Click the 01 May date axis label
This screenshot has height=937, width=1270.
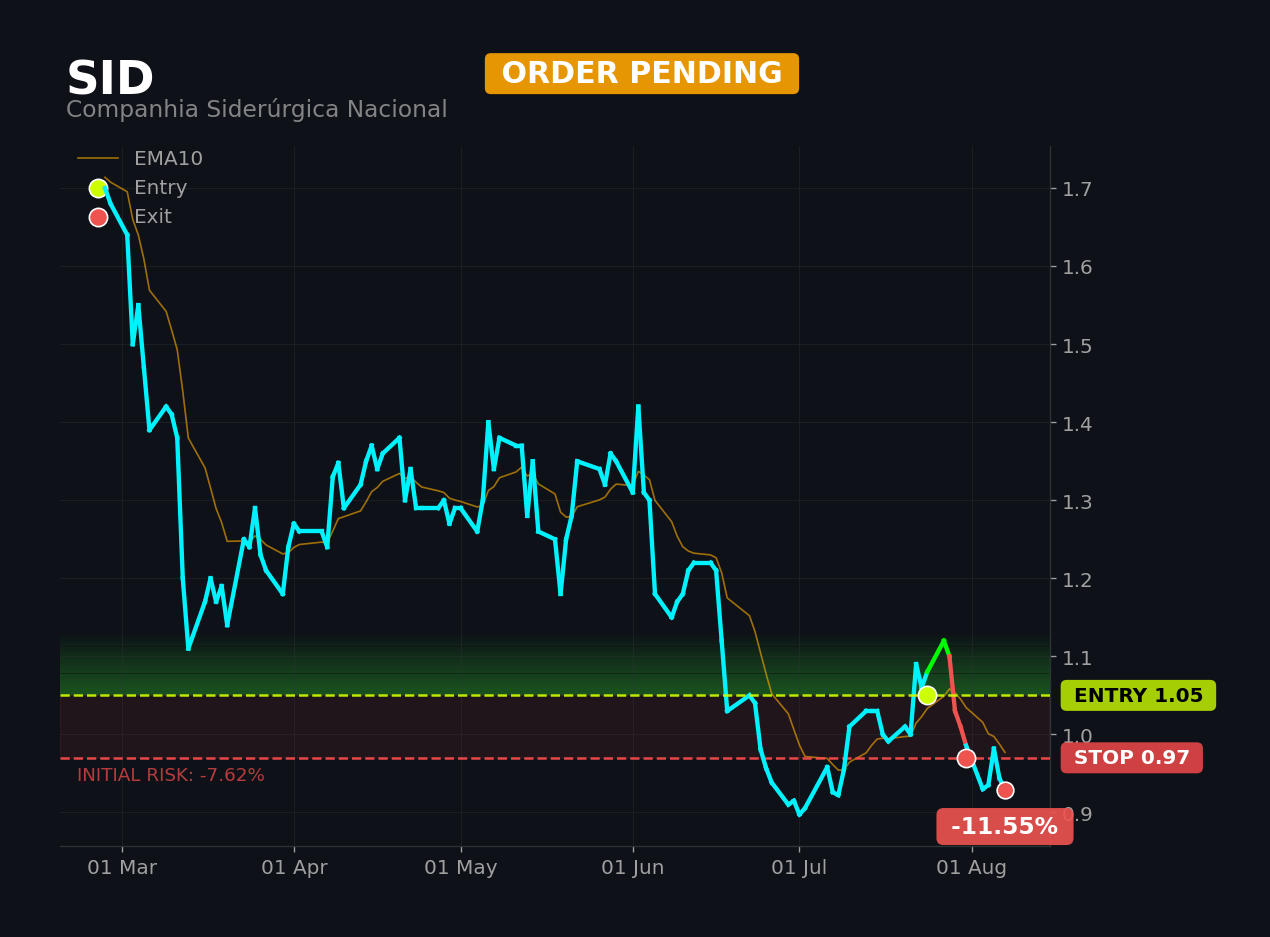pos(461,868)
